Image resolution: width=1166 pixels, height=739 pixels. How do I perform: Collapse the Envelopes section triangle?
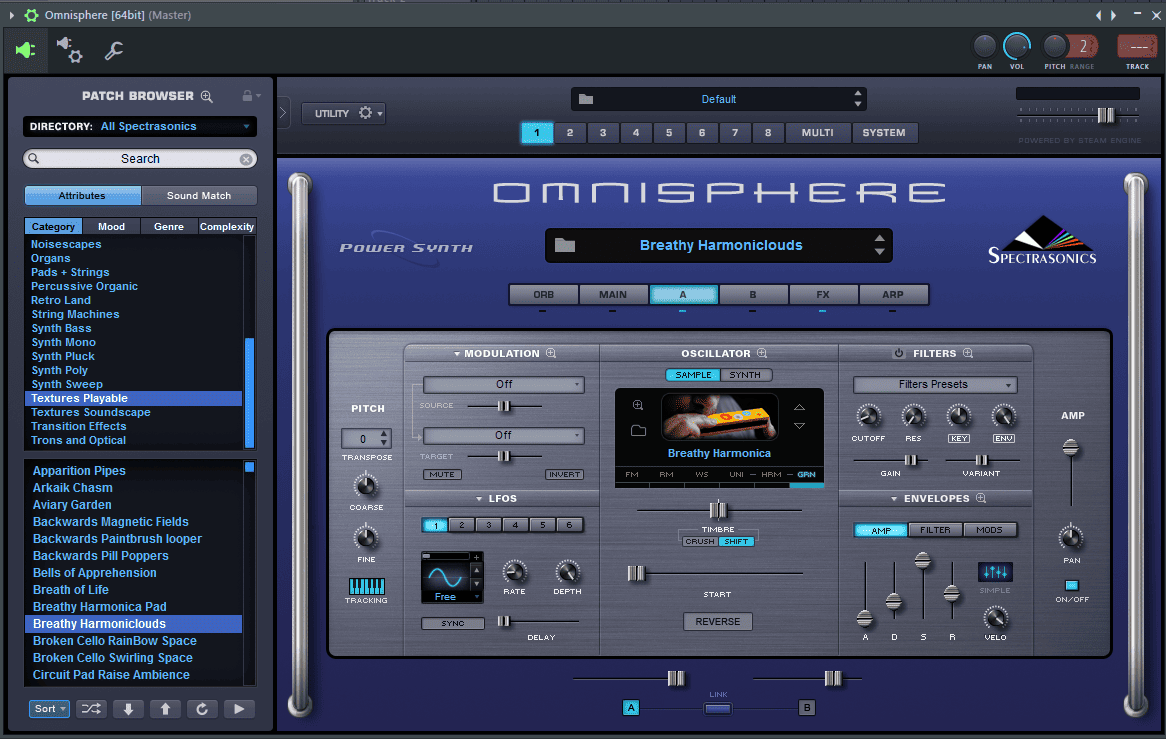click(894, 499)
